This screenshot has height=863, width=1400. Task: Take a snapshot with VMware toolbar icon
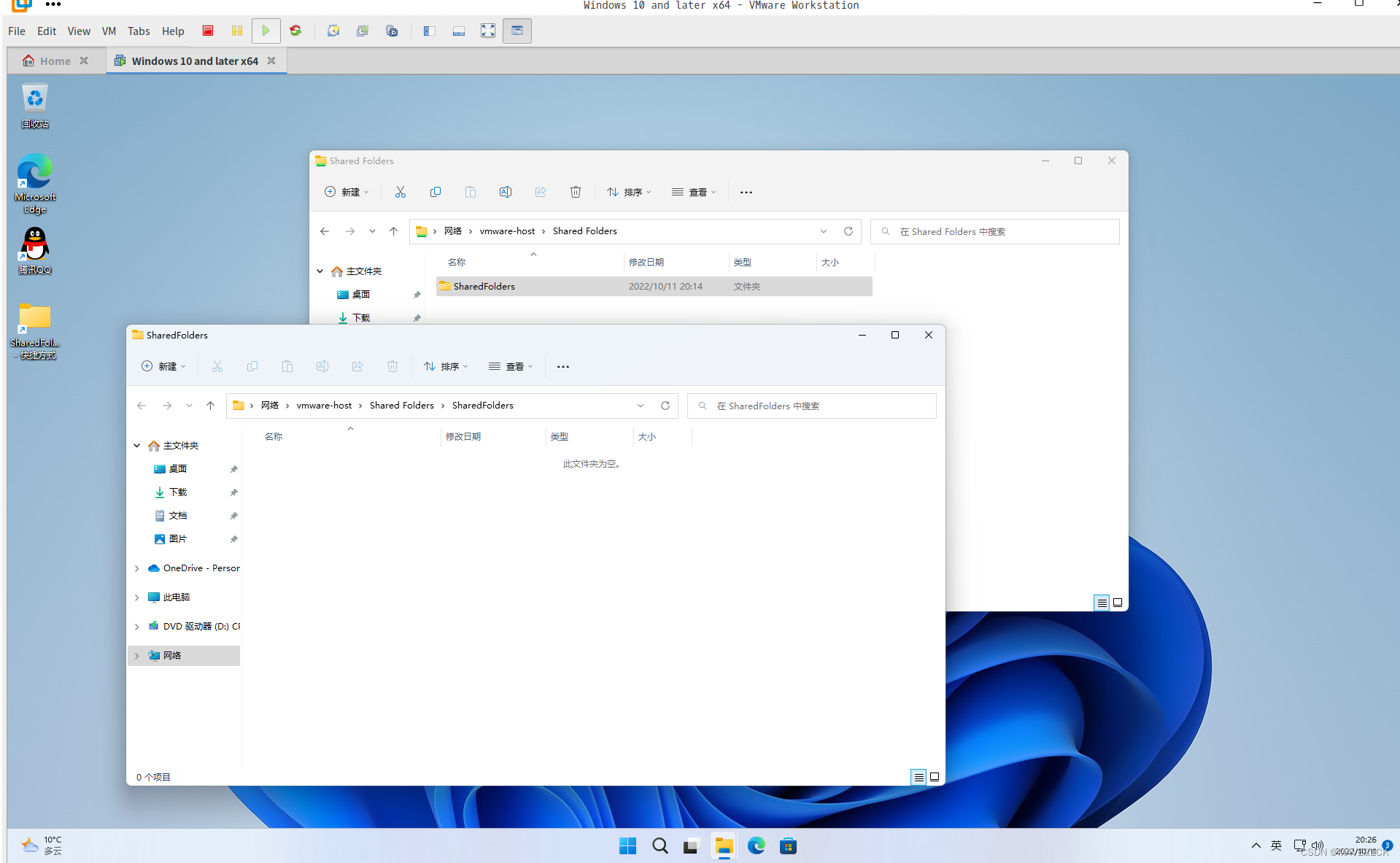(x=333, y=31)
